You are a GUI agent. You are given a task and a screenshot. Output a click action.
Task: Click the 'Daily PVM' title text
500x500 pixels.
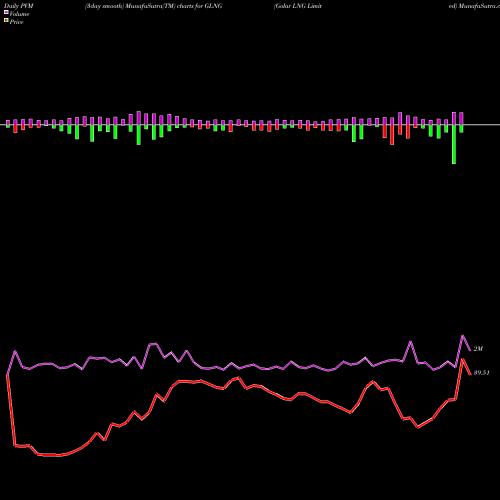coord(19,6)
